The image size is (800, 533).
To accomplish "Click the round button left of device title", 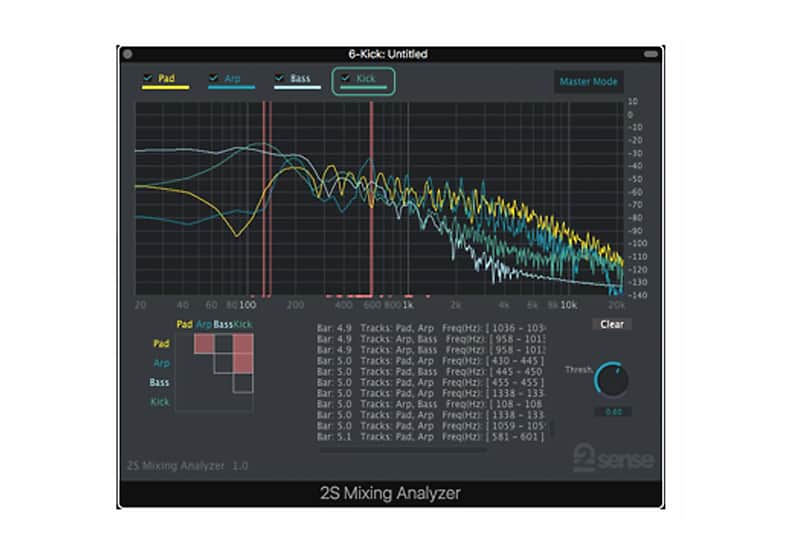I will (128, 54).
